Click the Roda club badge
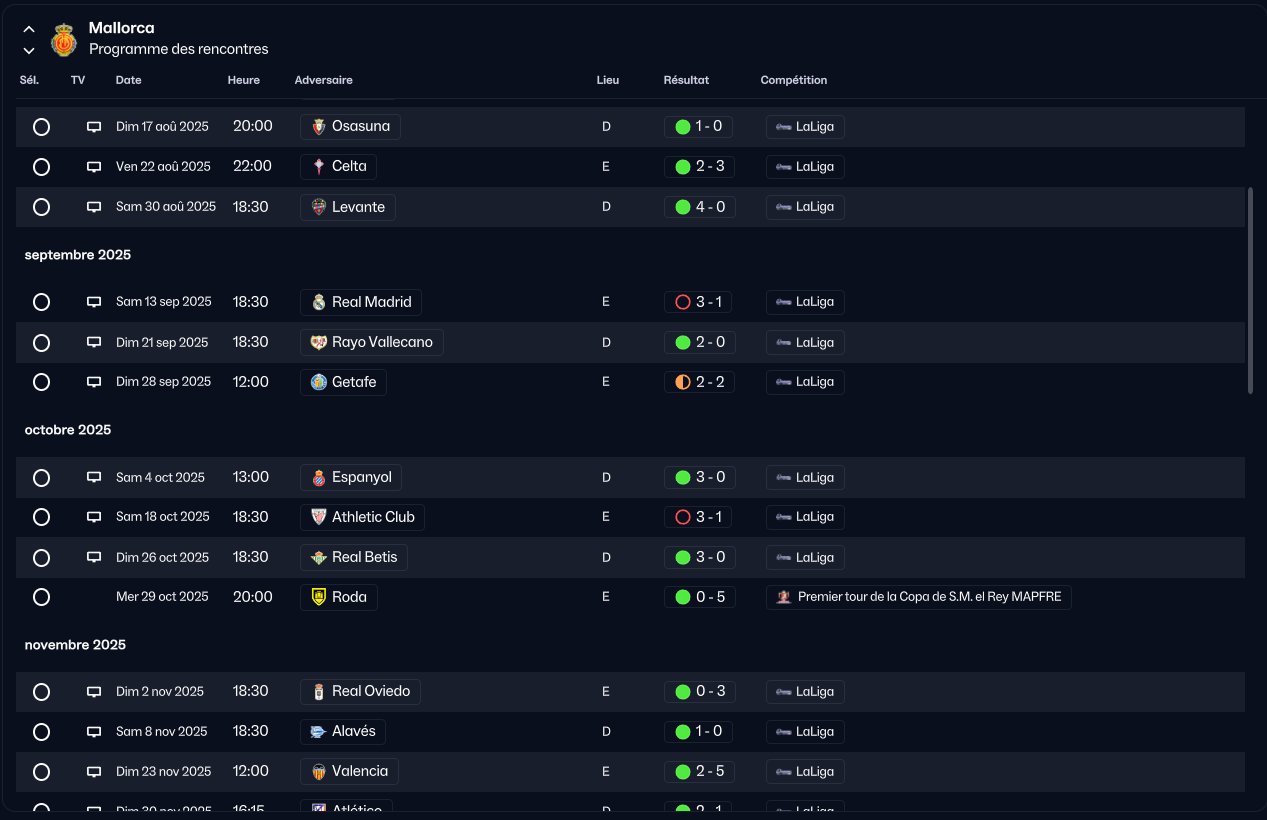This screenshot has height=820, width=1267. [319, 597]
